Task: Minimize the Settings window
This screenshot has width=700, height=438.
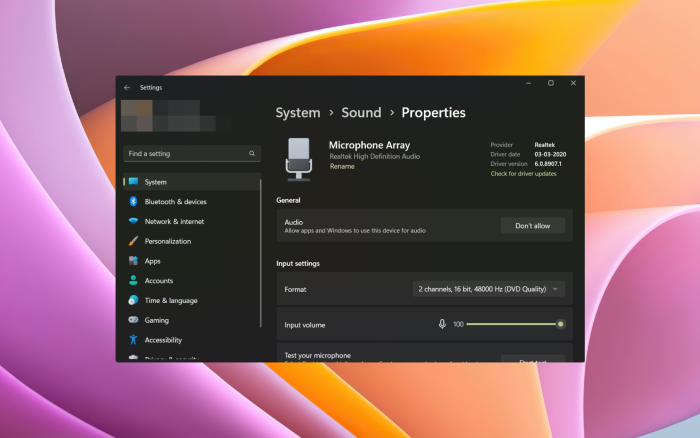Action: [x=529, y=83]
